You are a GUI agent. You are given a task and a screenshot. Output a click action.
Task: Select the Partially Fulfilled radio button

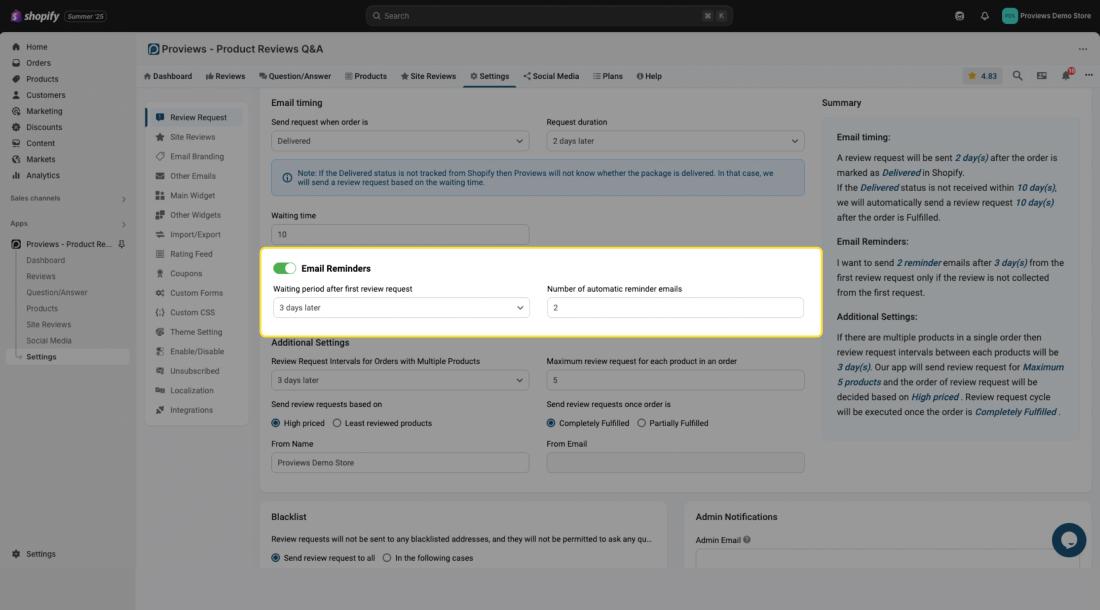pyautogui.click(x=642, y=423)
